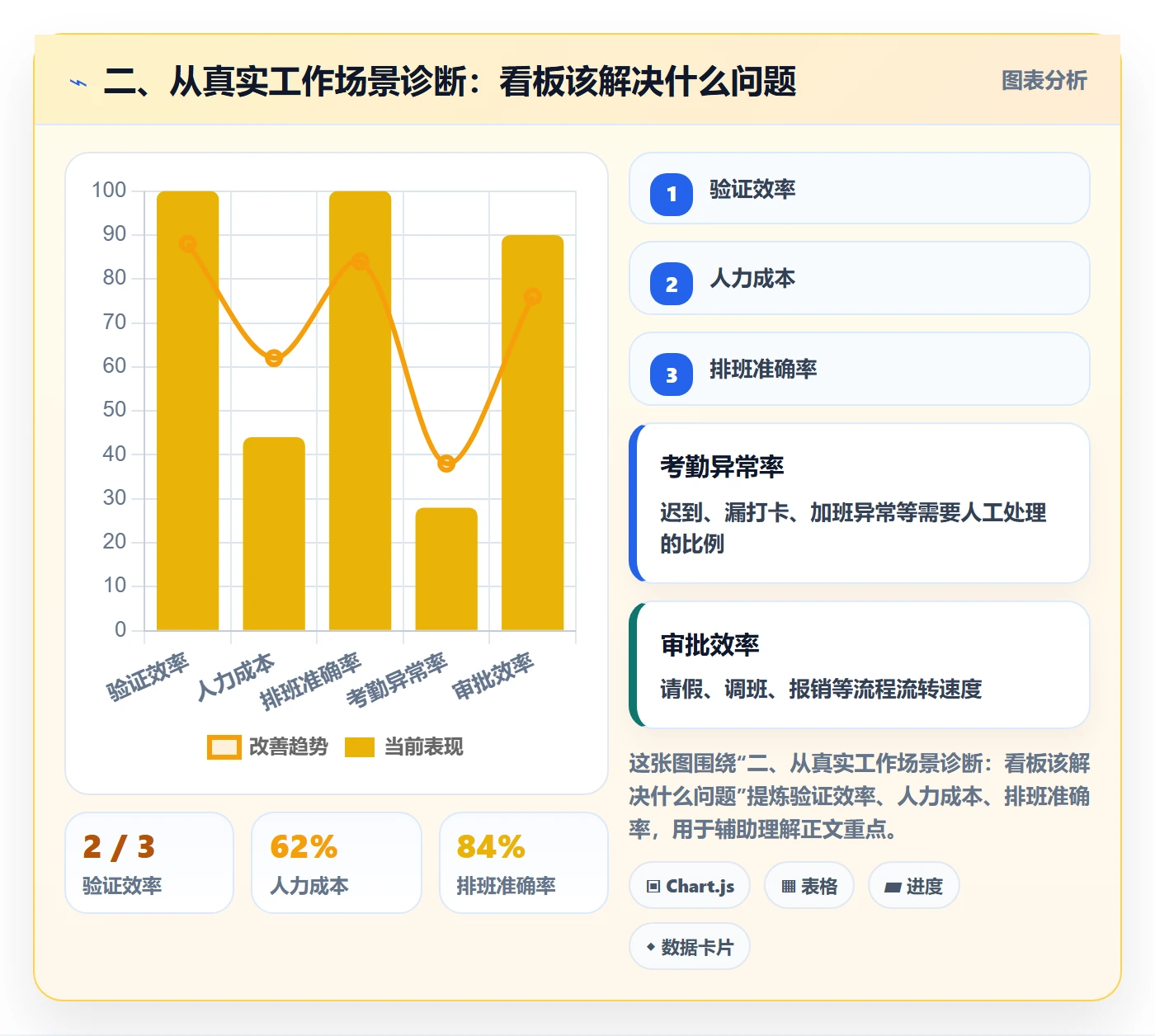Click the 考勤异常率 bar in the chart
Screen dimensions: 1155x1036
pos(446,569)
